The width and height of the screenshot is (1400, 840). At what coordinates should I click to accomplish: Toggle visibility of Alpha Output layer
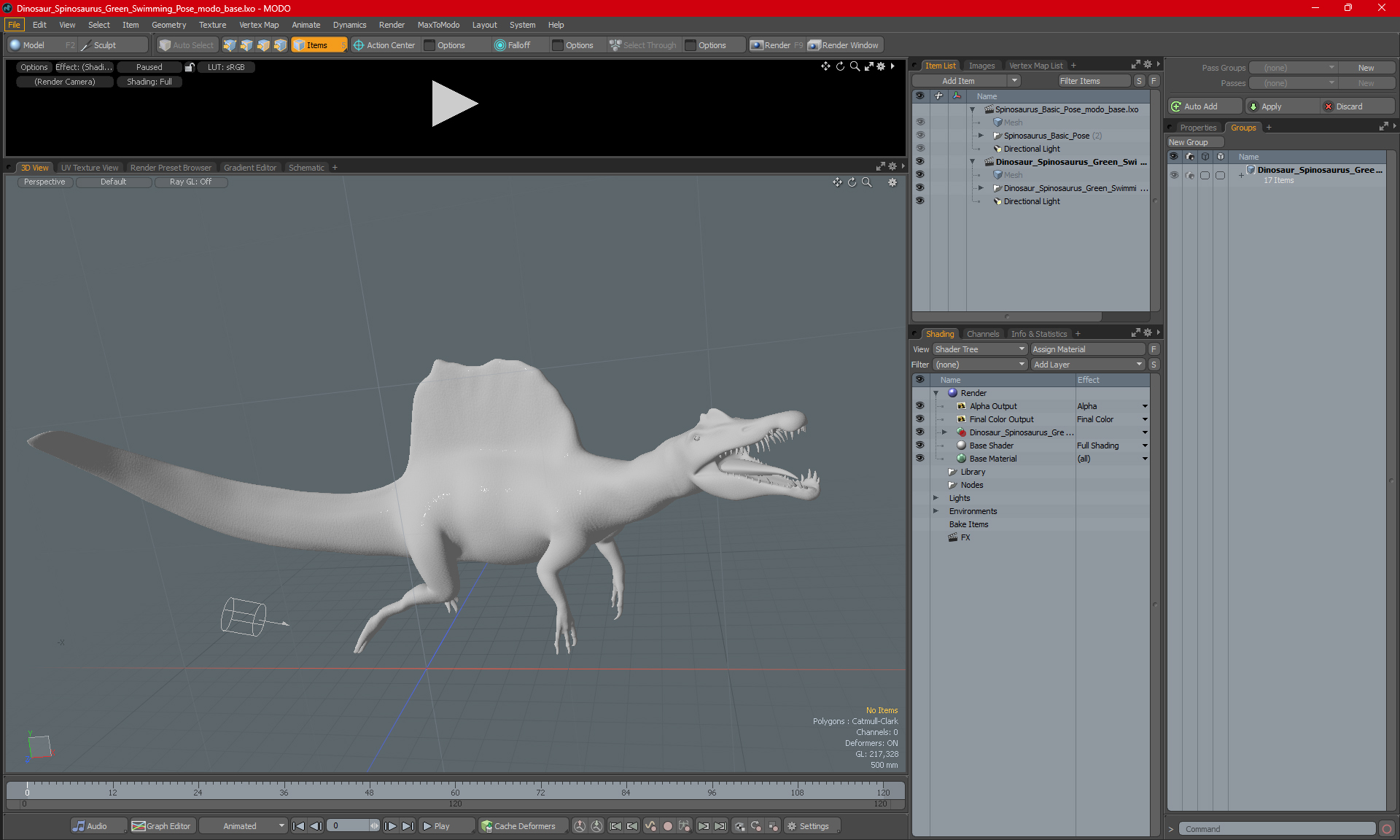(x=919, y=406)
